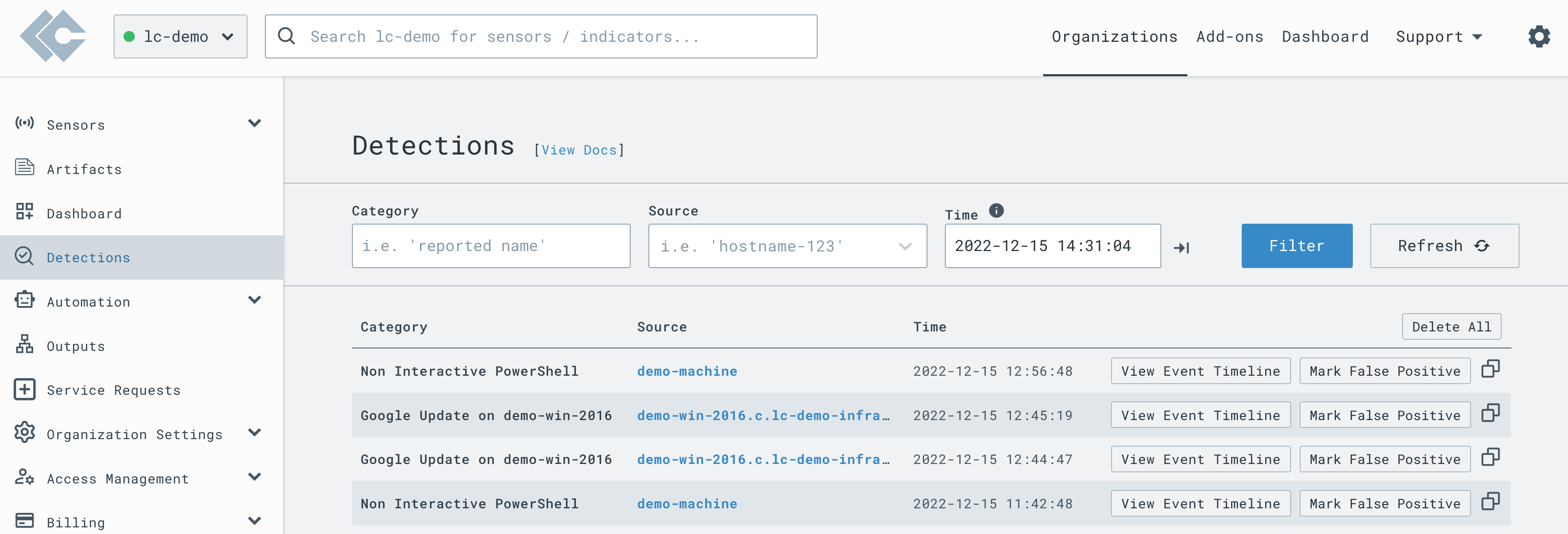The image size is (1568, 534).
Task: Click the LimaCharlie logo icon
Action: click(x=53, y=36)
